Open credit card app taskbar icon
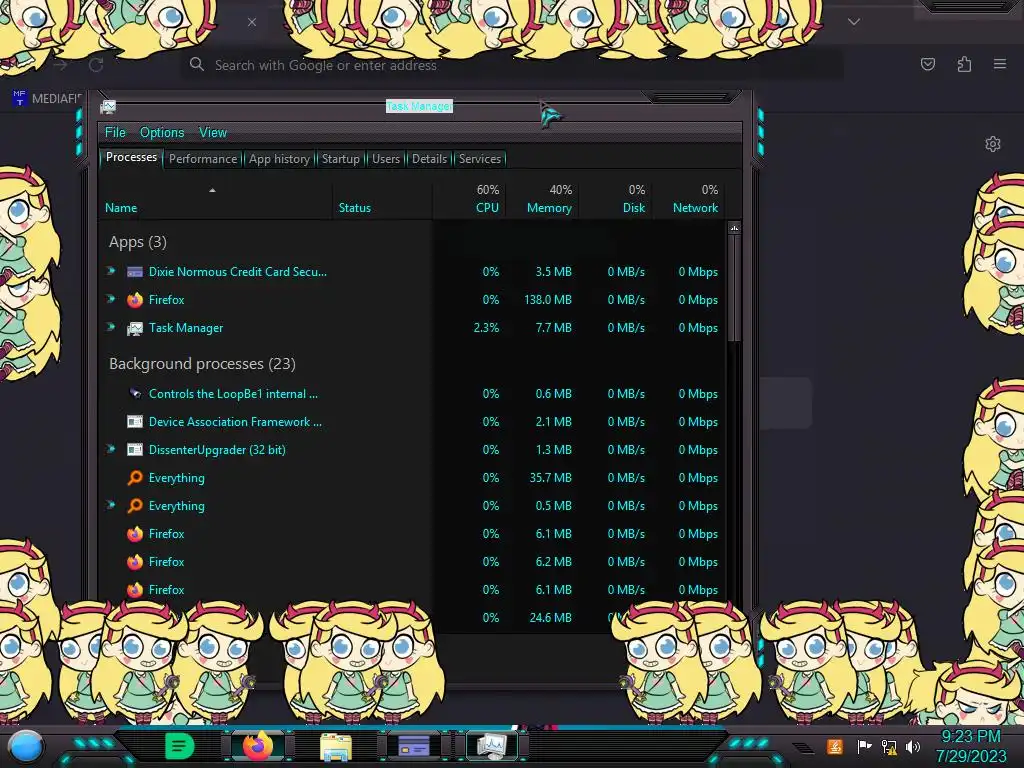 413,746
